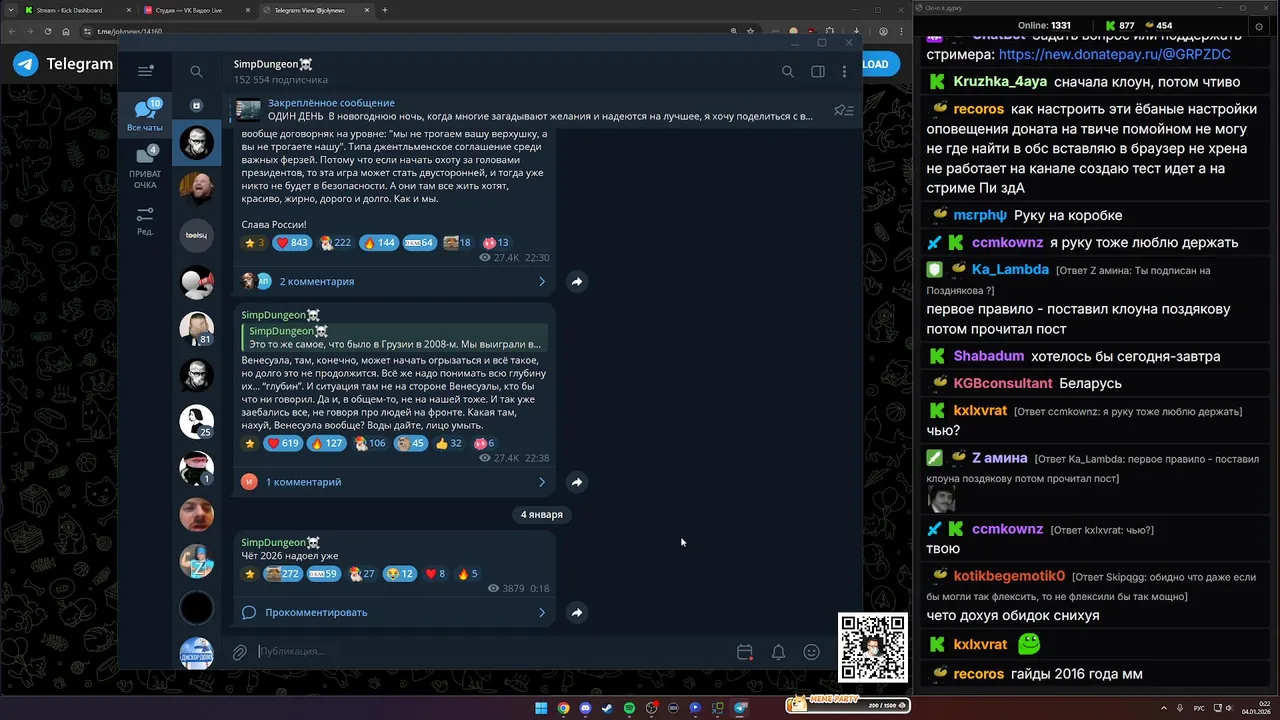
Task: Bookmark the page with the star icon
Action: coord(751,31)
